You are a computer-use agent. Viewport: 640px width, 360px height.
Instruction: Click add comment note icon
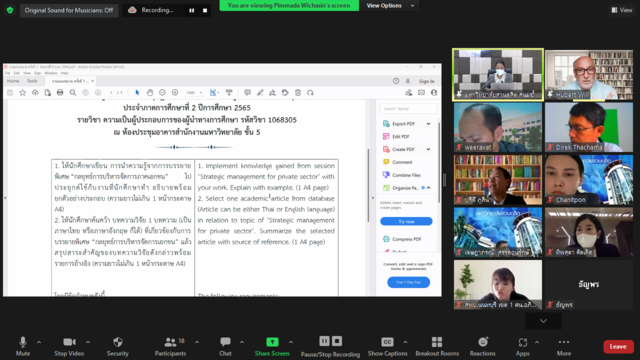247,93
